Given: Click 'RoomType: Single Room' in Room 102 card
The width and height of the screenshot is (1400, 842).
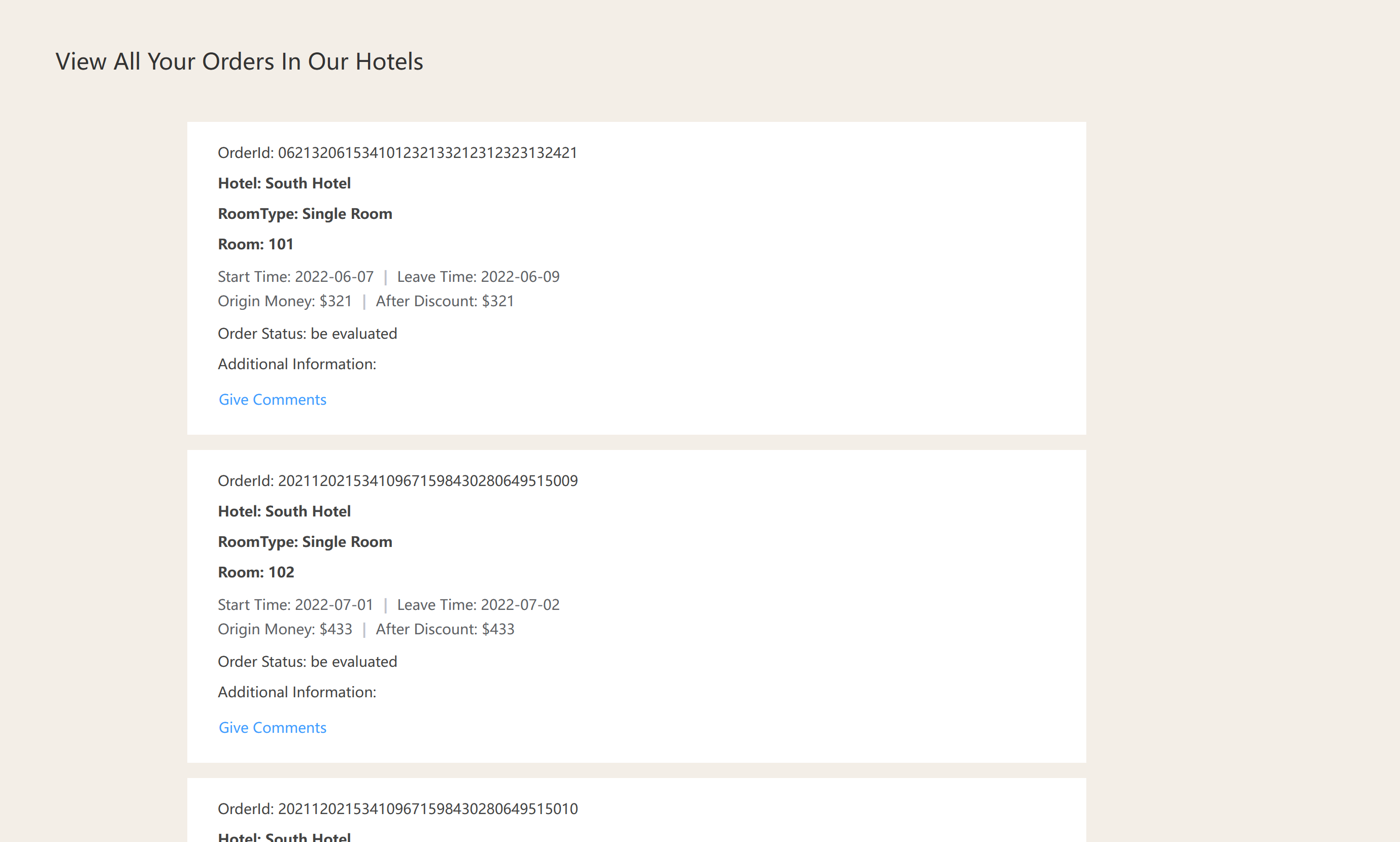Looking at the screenshot, I should pyautogui.click(x=305, y=541).
